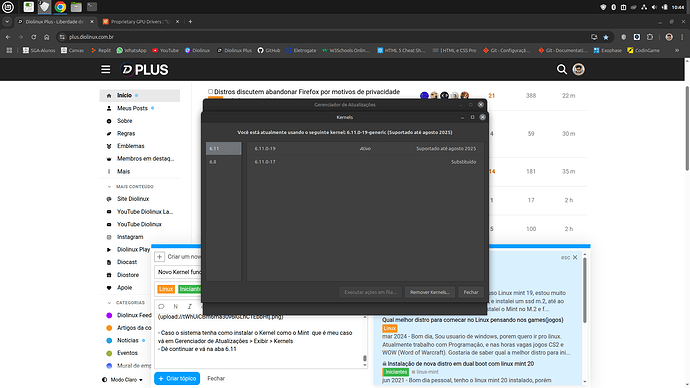690x388 pixels.
Task: Click the forum search magnifier icon
Action: [562, 70]
